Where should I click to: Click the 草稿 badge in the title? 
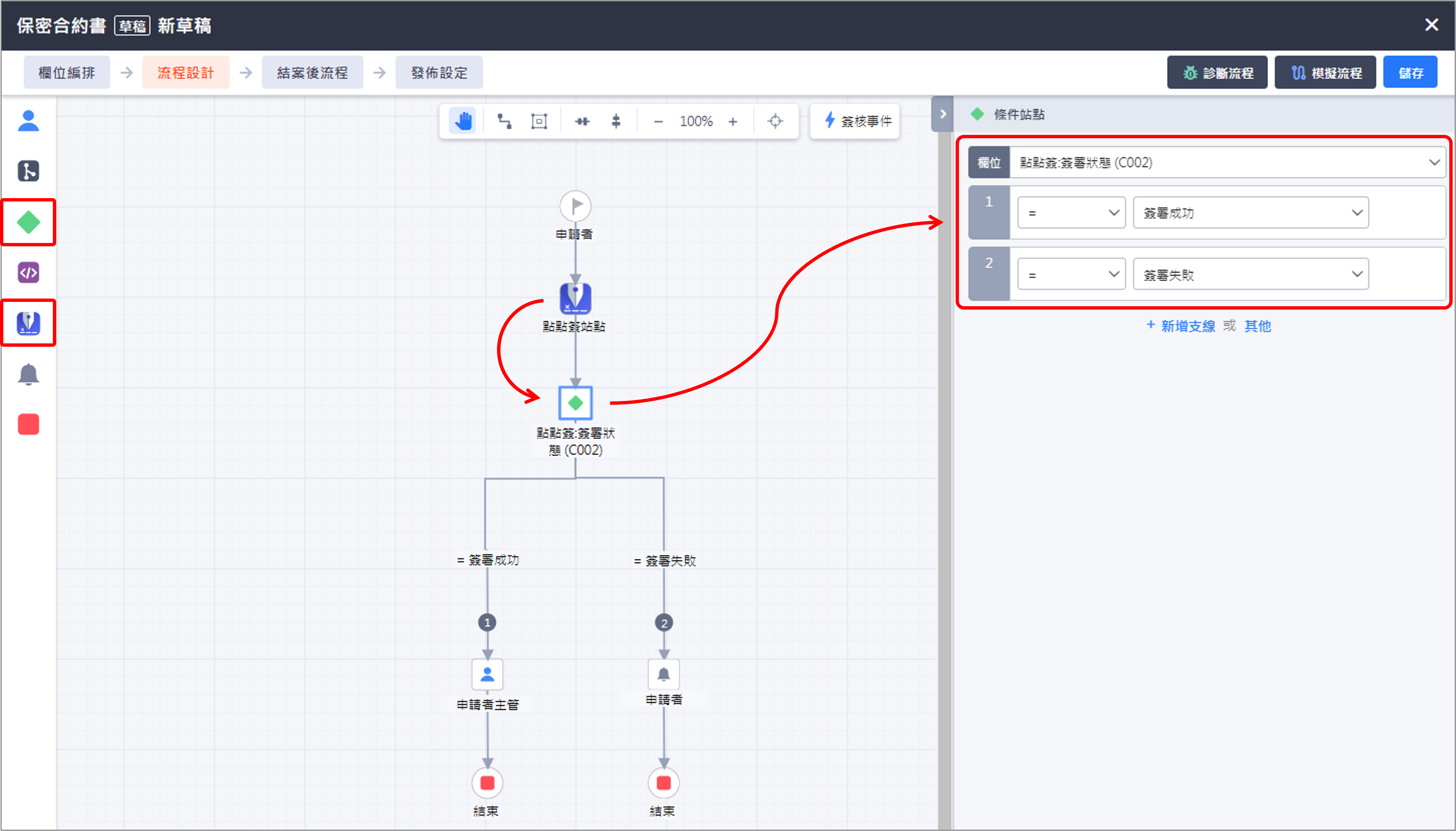(x=132, y=26)
